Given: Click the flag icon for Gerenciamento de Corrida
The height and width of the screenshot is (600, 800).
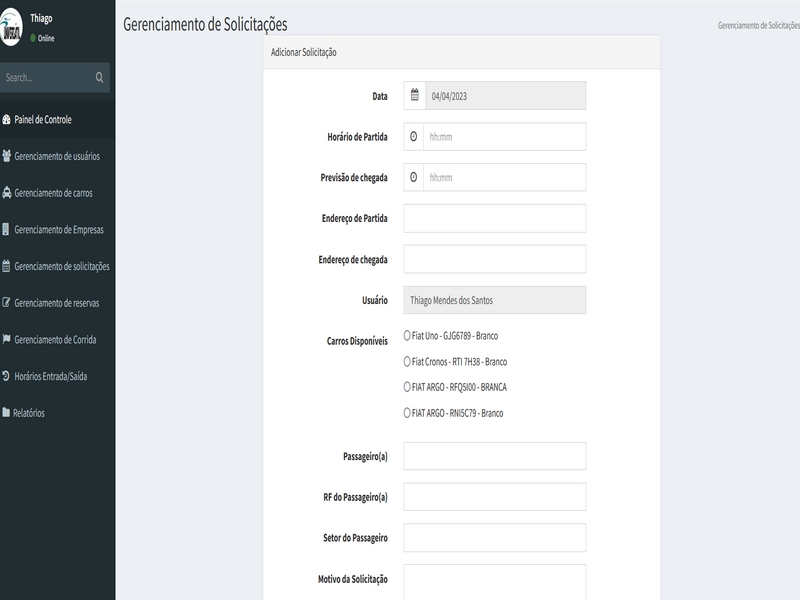Looking at the screenshot, I should tap(7, 340).
